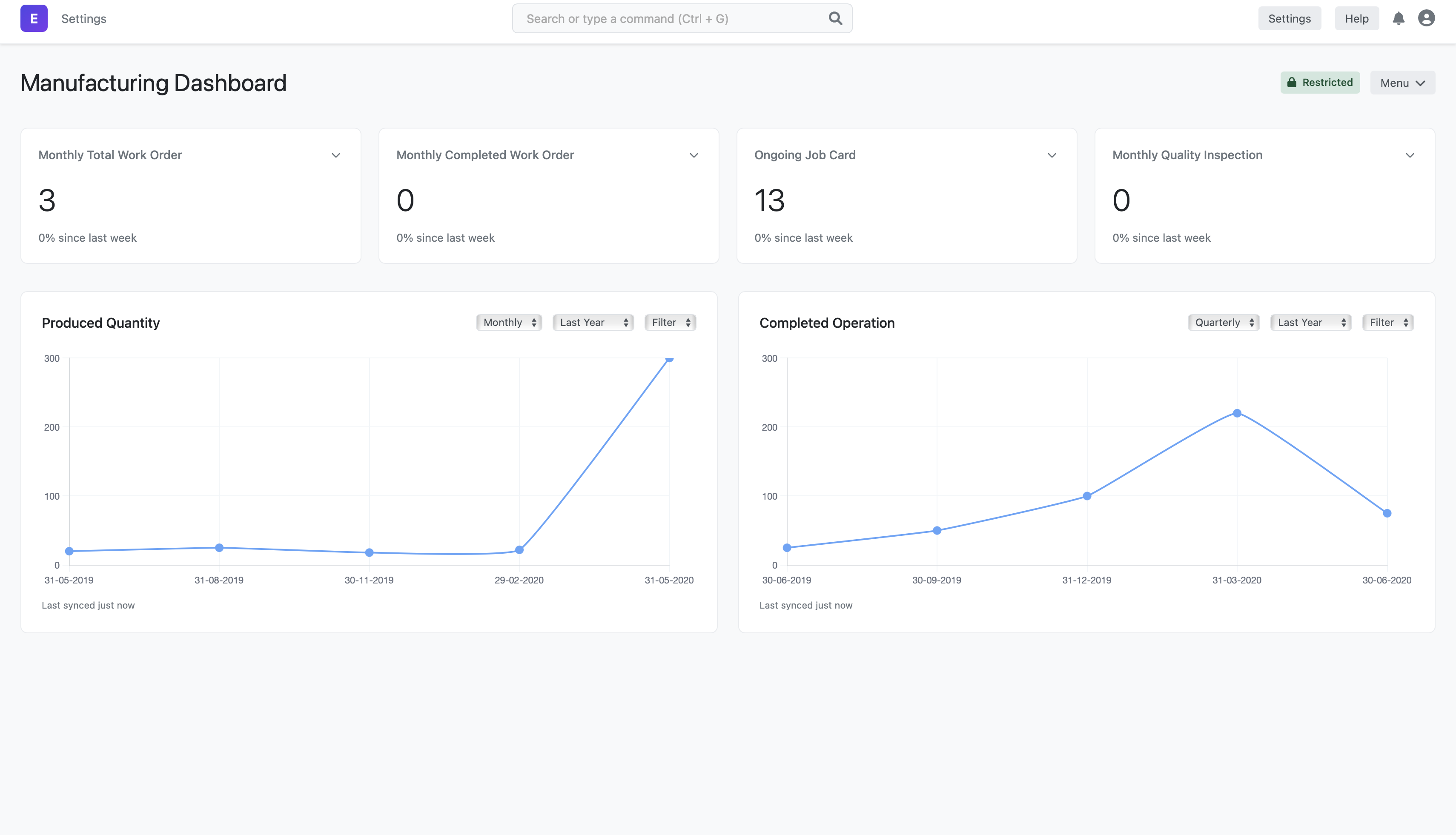Open Ongoing Job Card chevron menu
The height and width of the screenshot is (835, 1456).
pyautogui.click(x=1052, y=155)
